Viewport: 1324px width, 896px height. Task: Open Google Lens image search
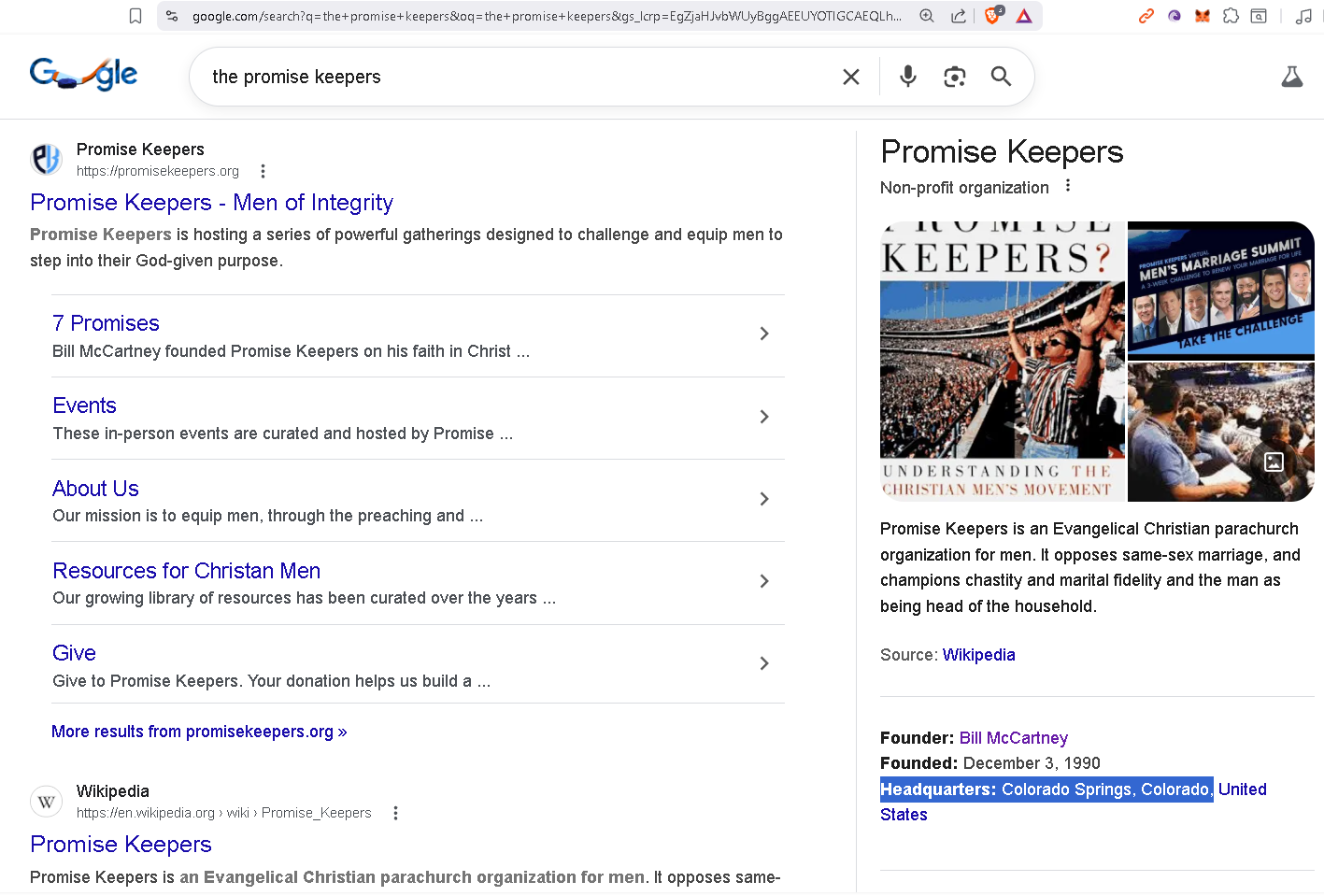(954, 77)
